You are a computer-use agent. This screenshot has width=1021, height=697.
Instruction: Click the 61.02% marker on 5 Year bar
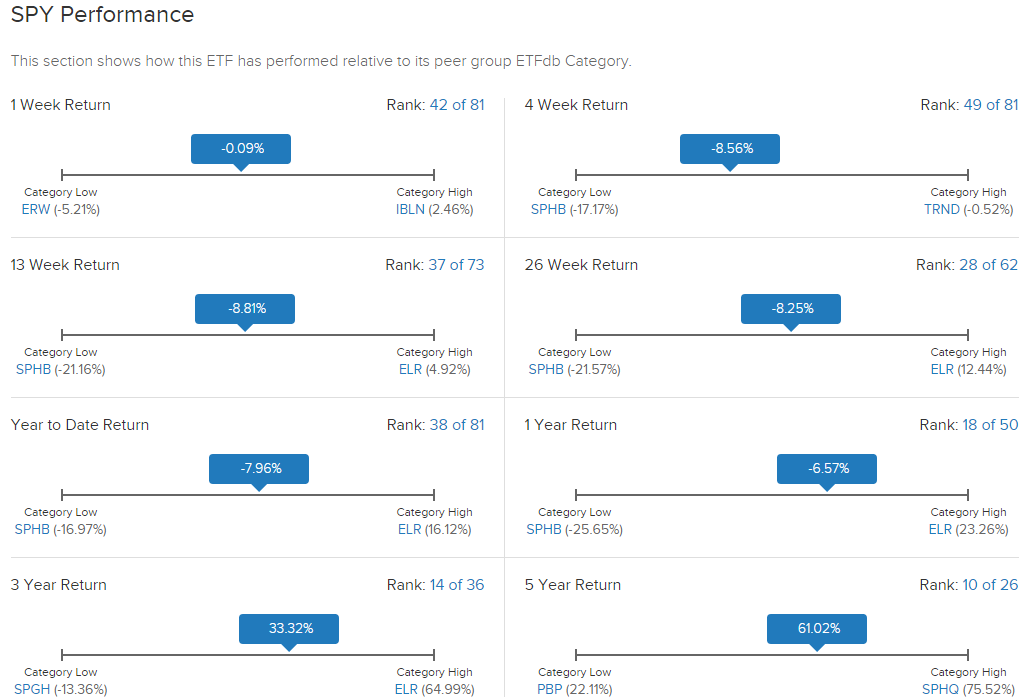pyautogui.click(x=817, y=629)
